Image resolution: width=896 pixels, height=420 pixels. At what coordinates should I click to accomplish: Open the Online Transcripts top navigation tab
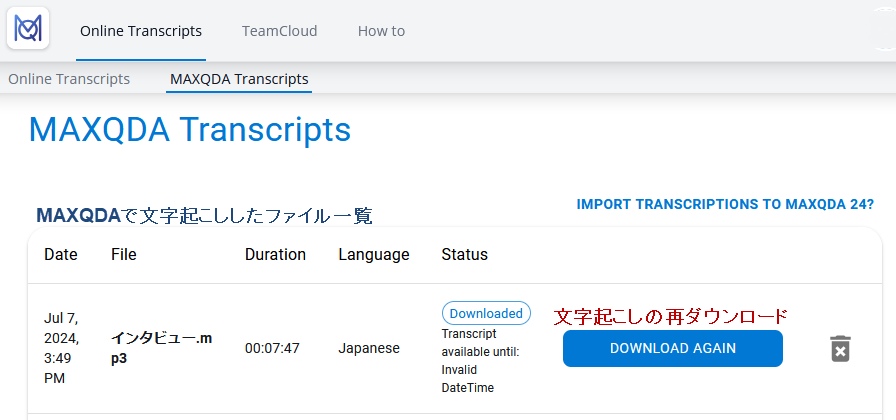pyautogui.click(x=141, y=31)
